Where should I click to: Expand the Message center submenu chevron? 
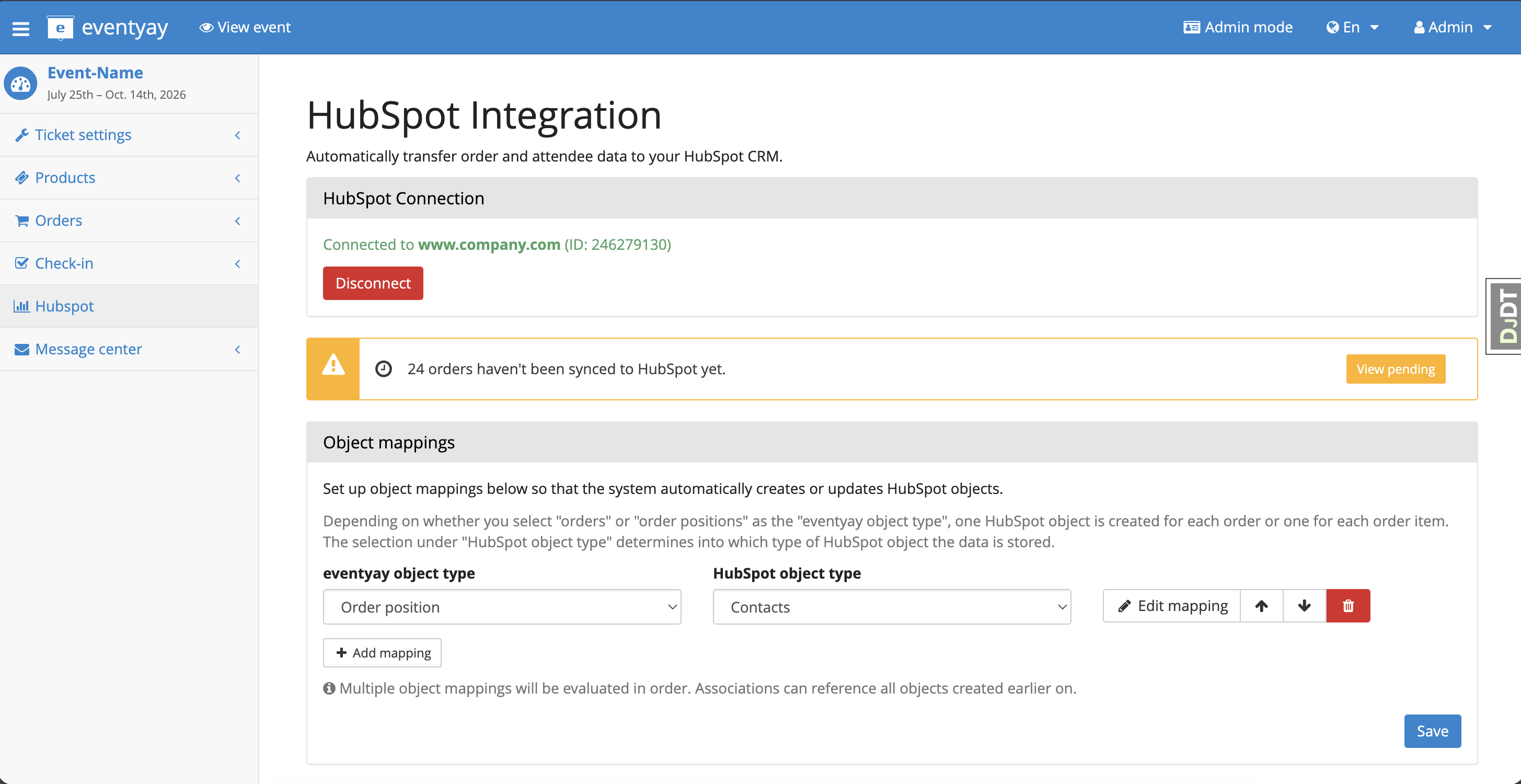237,350
